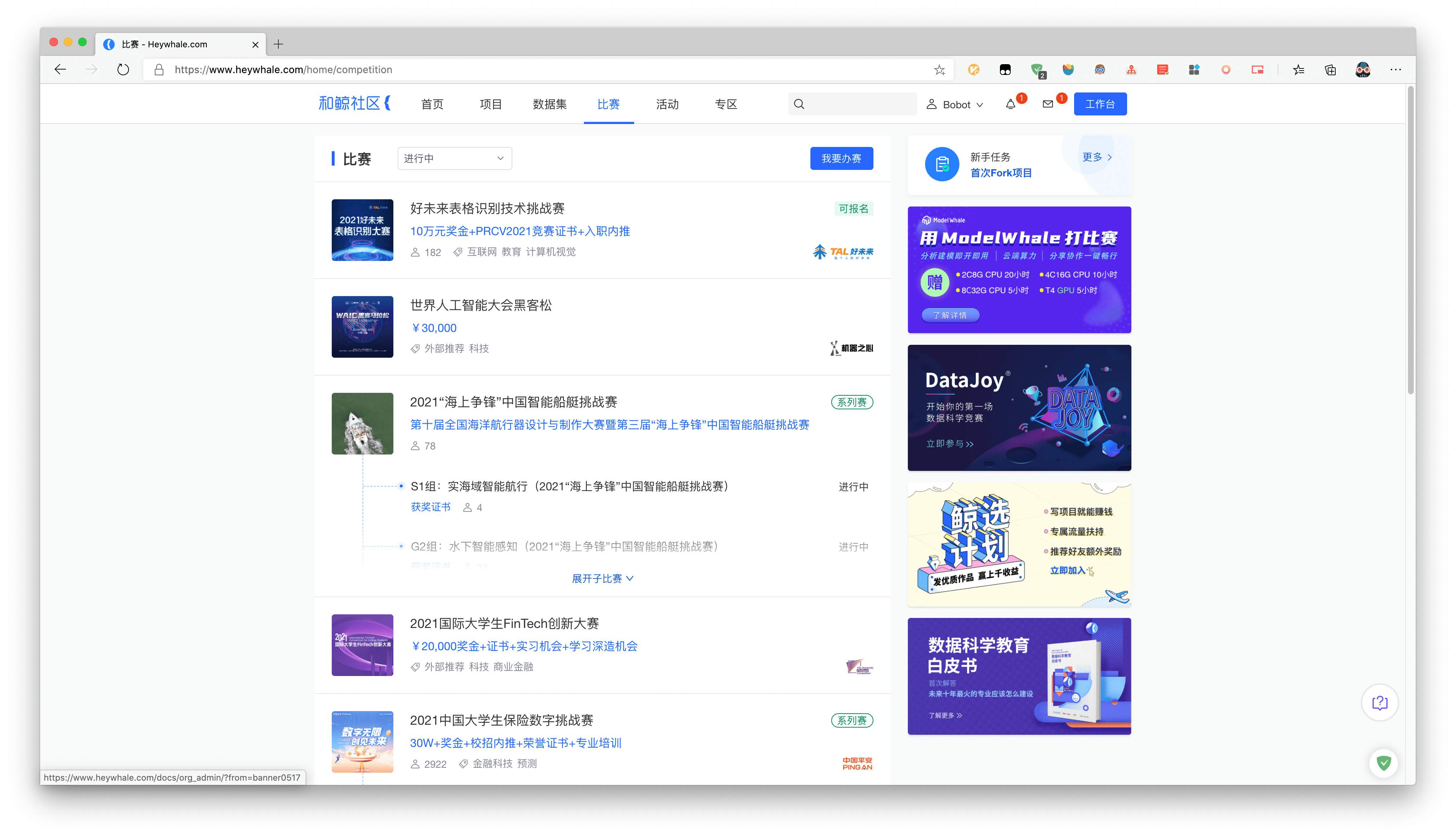This screenshot has width=1456, height=838.
Task: Open G2组：水下智能感知 sub-competition
Action: tap(564, 546)
